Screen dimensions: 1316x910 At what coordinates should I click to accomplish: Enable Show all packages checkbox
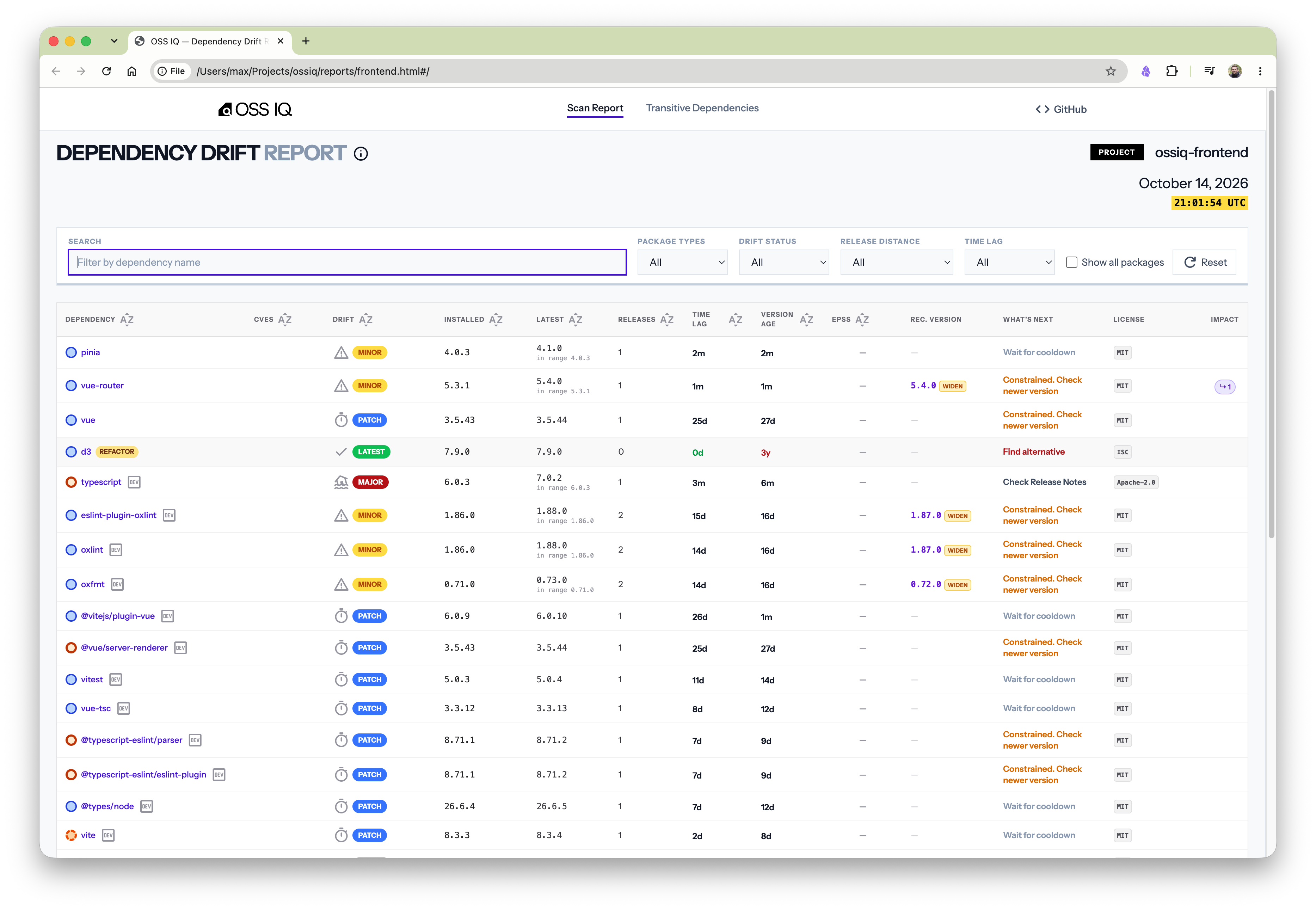tap(1071, 262)
